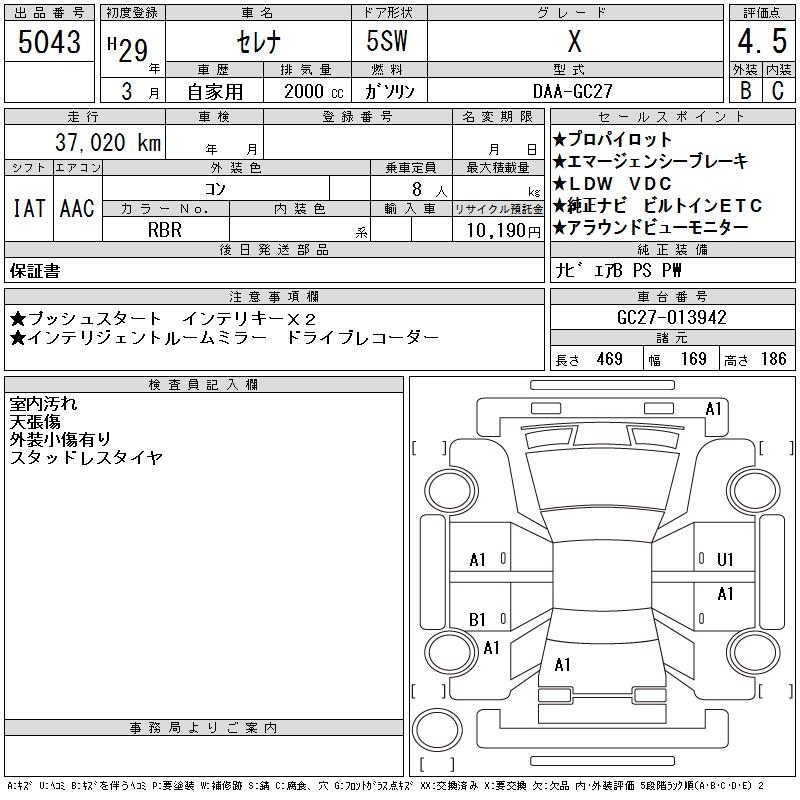This screenshot has height=800, width=800.
Task: Select the exterior color value コン
Action: click(x=215, y=189)
